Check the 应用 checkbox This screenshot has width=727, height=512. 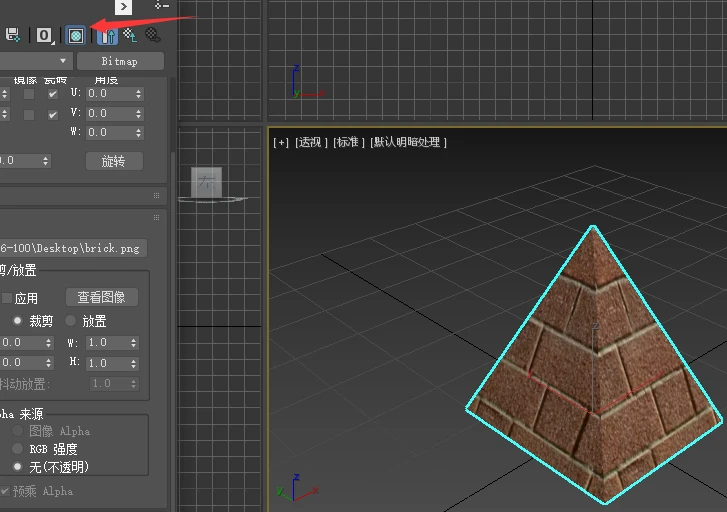click(x=7, y=298)
